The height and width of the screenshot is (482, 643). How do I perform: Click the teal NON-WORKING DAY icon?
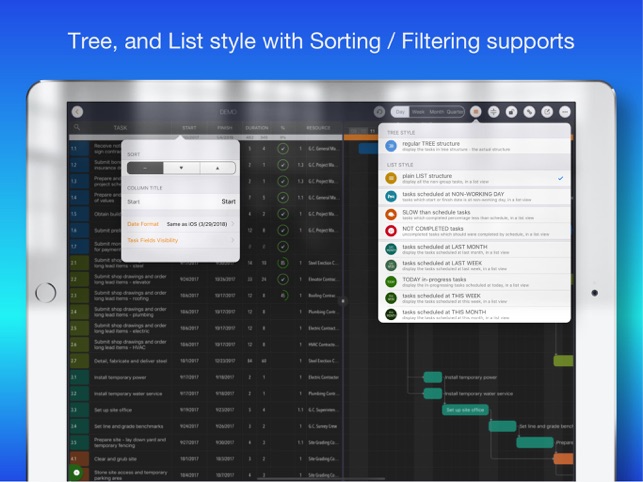(391, 196)
